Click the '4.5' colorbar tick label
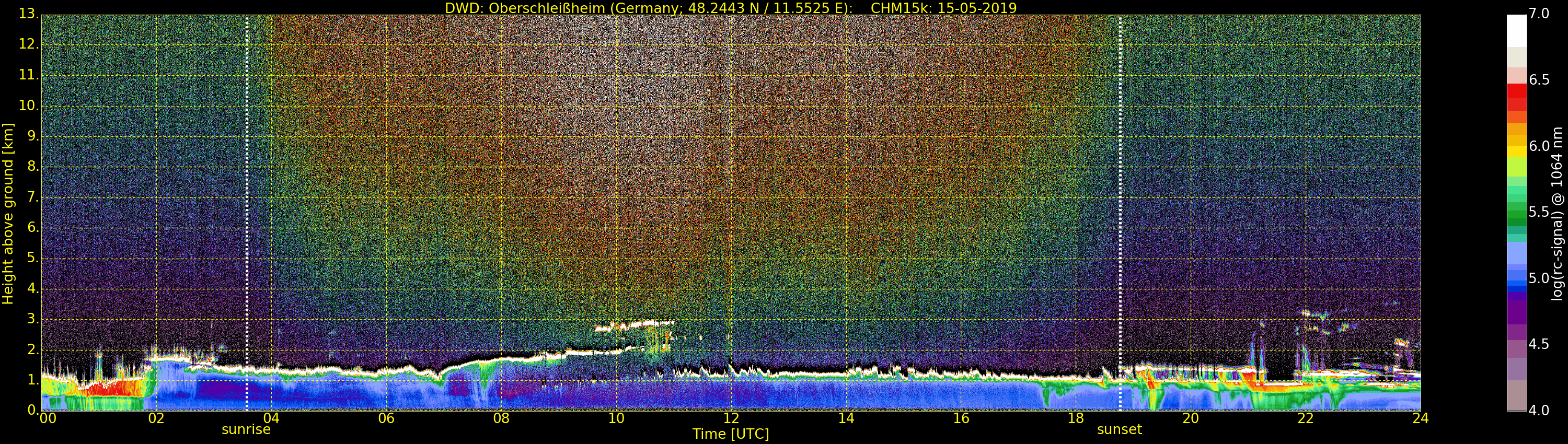 [1539, 344]
